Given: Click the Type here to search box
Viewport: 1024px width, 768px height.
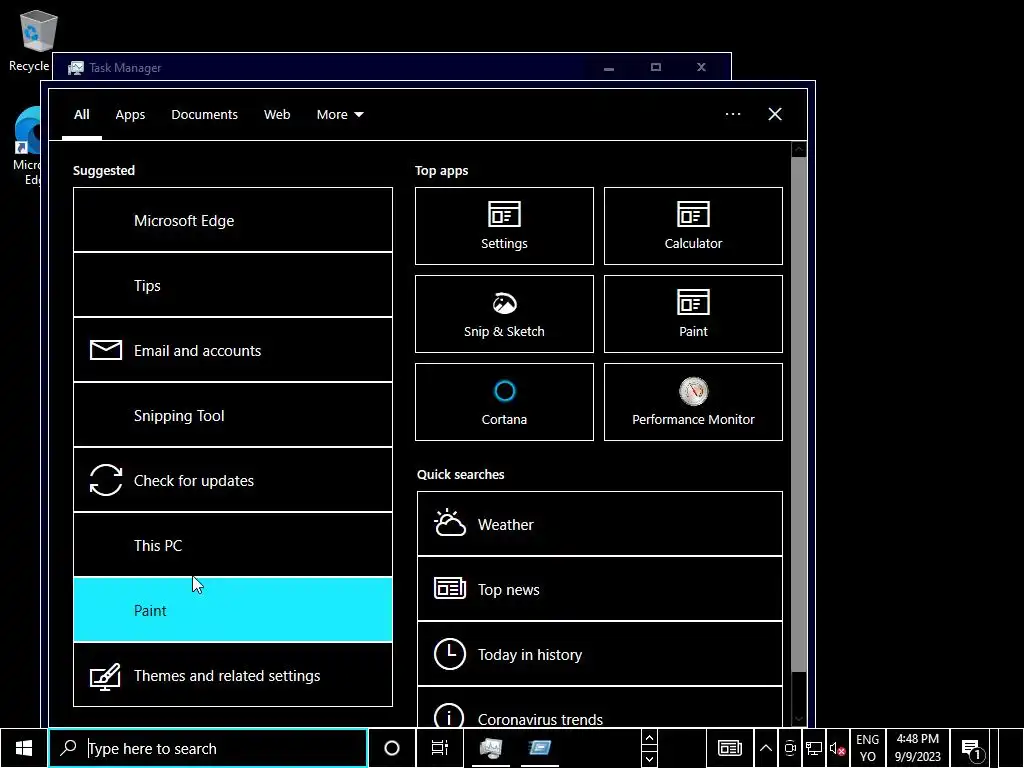Looking at the screenshot, I should pos(208,748).
